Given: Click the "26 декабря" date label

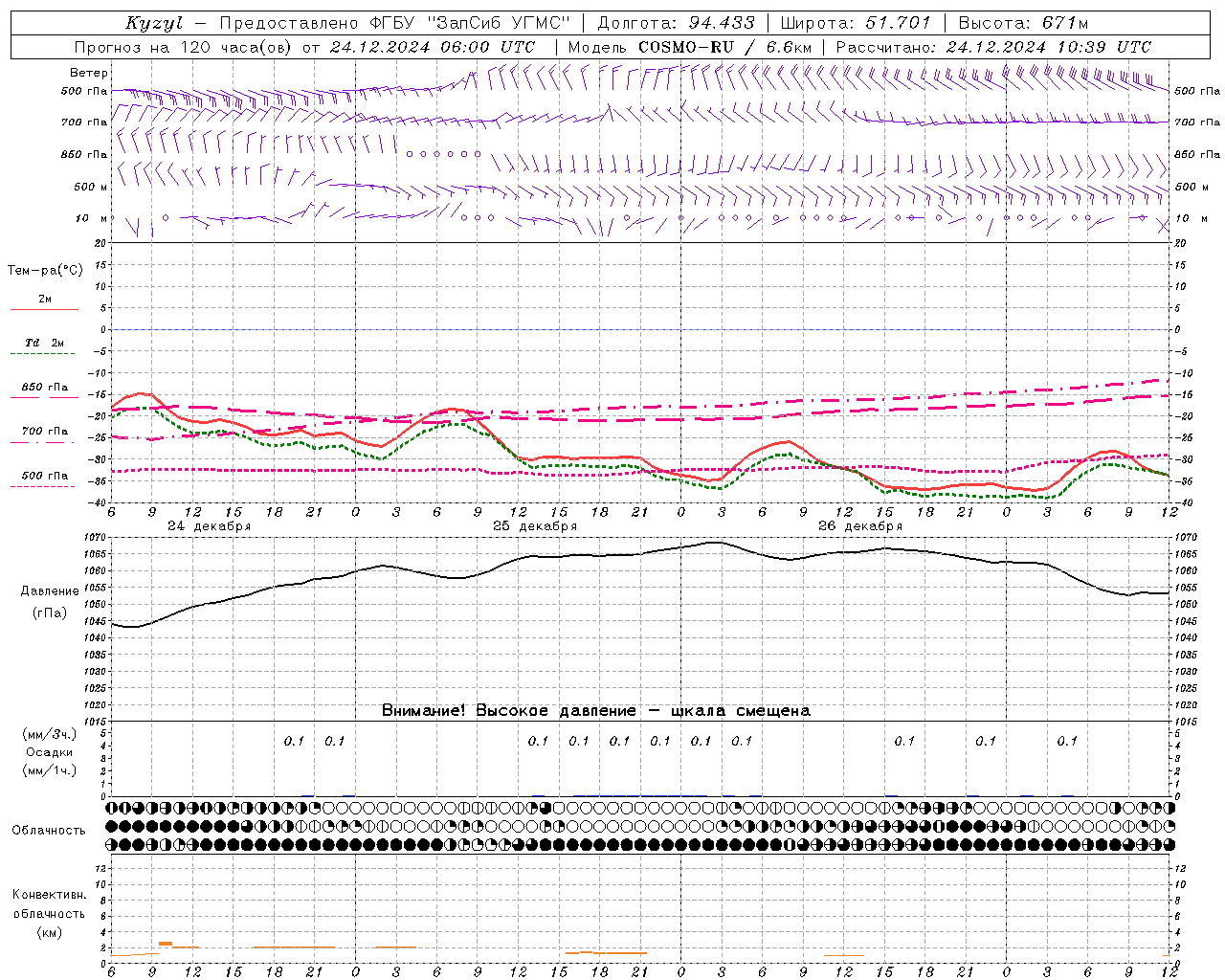Looking at the screenshot, I should pyautogui.click(x=860, y=526).
